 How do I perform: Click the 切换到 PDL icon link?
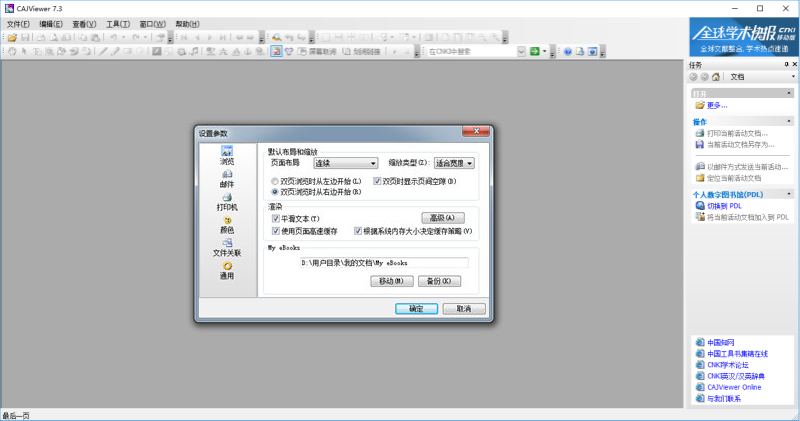tap(699, 205)
